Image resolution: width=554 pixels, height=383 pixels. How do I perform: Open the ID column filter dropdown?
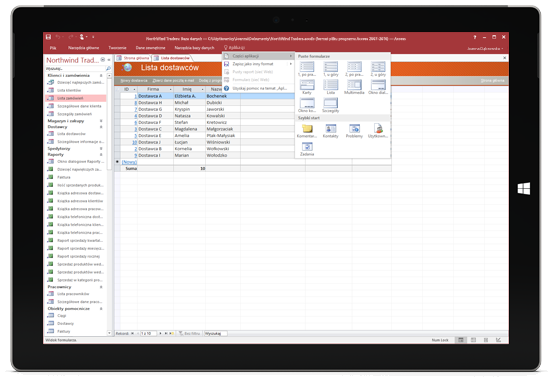pyautogui.click(x=135, y=89)
